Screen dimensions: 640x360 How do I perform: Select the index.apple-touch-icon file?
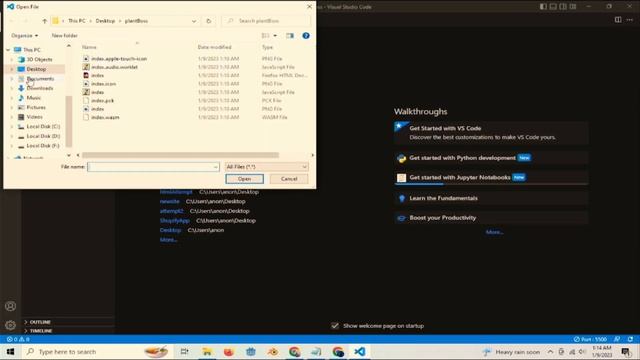coord(119,59)
